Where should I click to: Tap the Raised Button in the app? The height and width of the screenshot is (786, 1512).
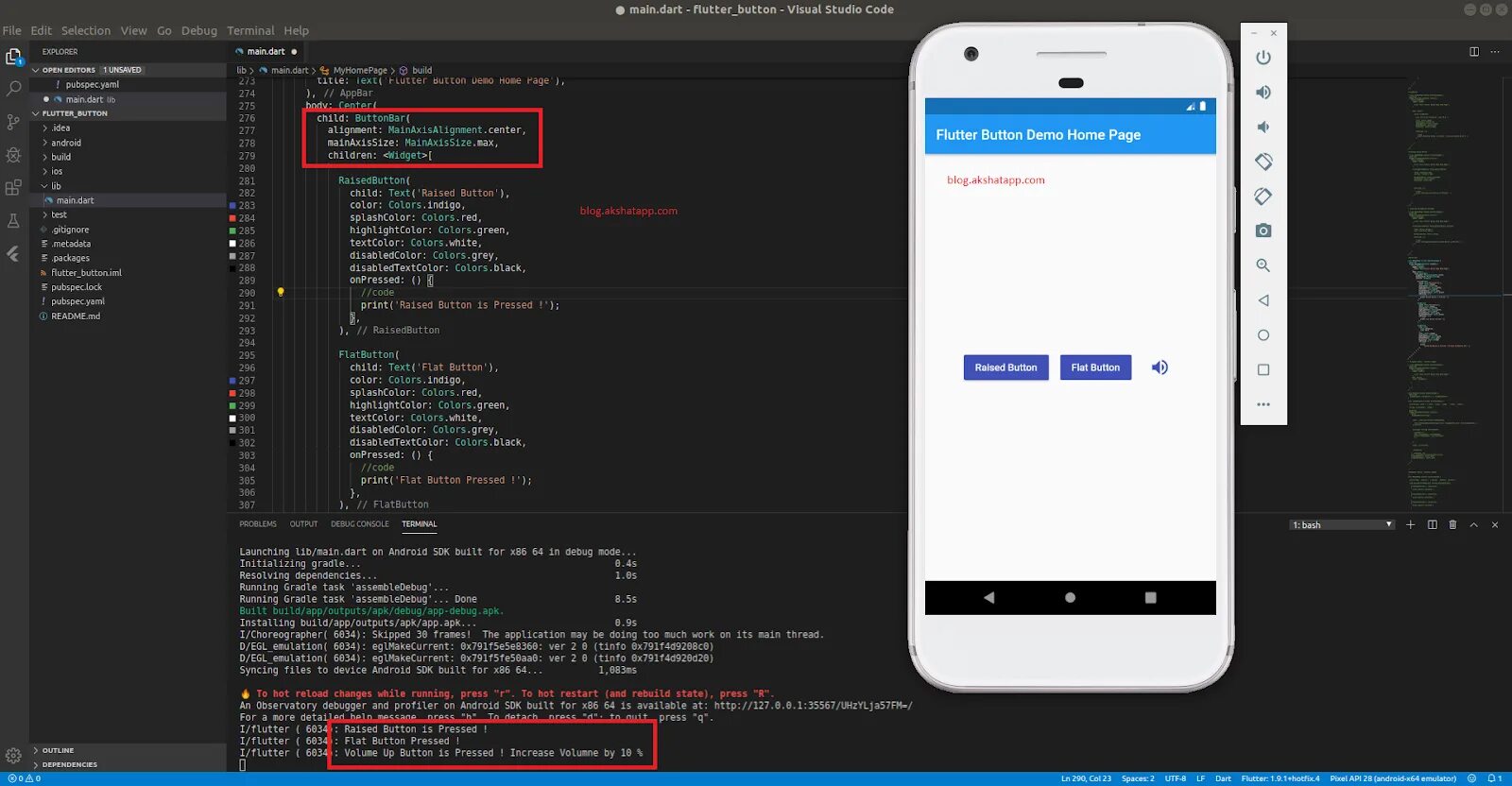(x=1005, y=367)
